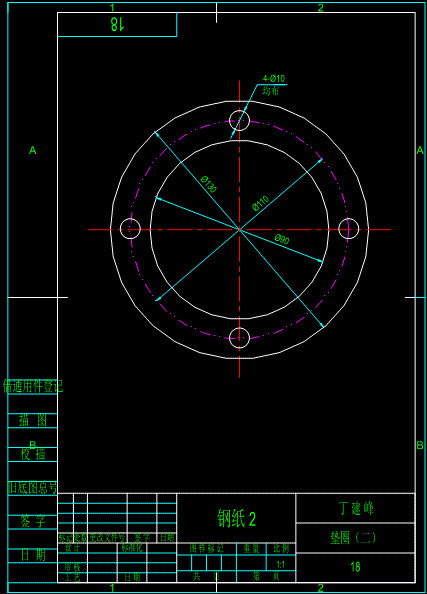Click zone letter A on left border
427x594 pixels.
[x=33, y=150]
